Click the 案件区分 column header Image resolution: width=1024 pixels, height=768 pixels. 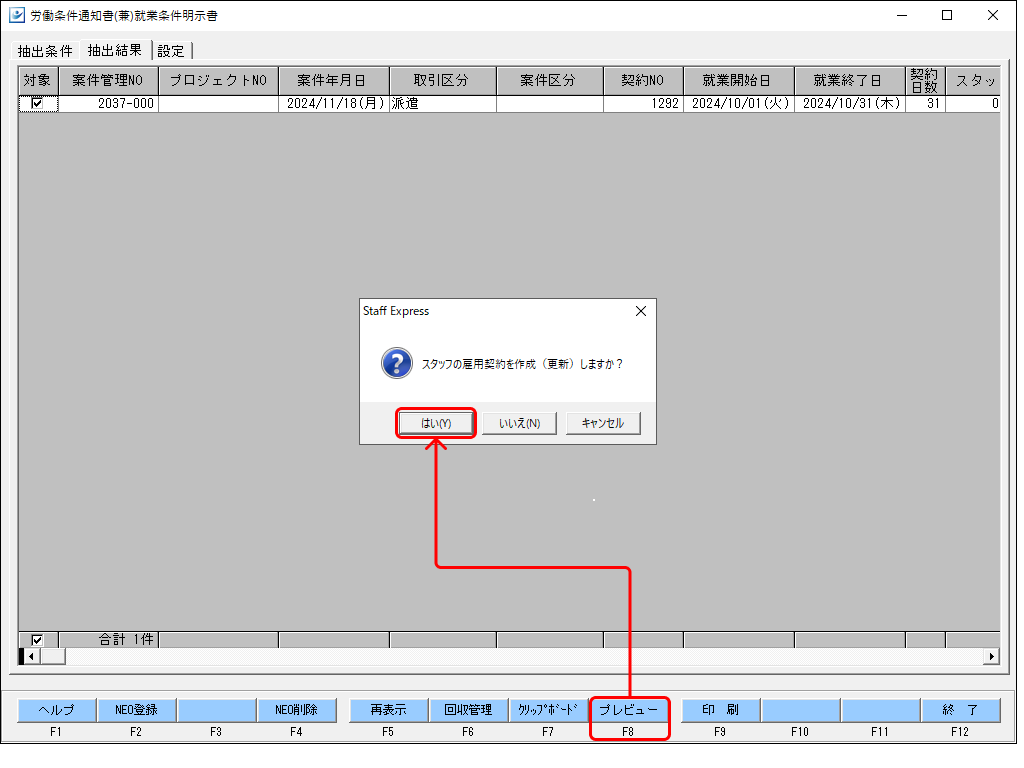click(x=550, y=80)
